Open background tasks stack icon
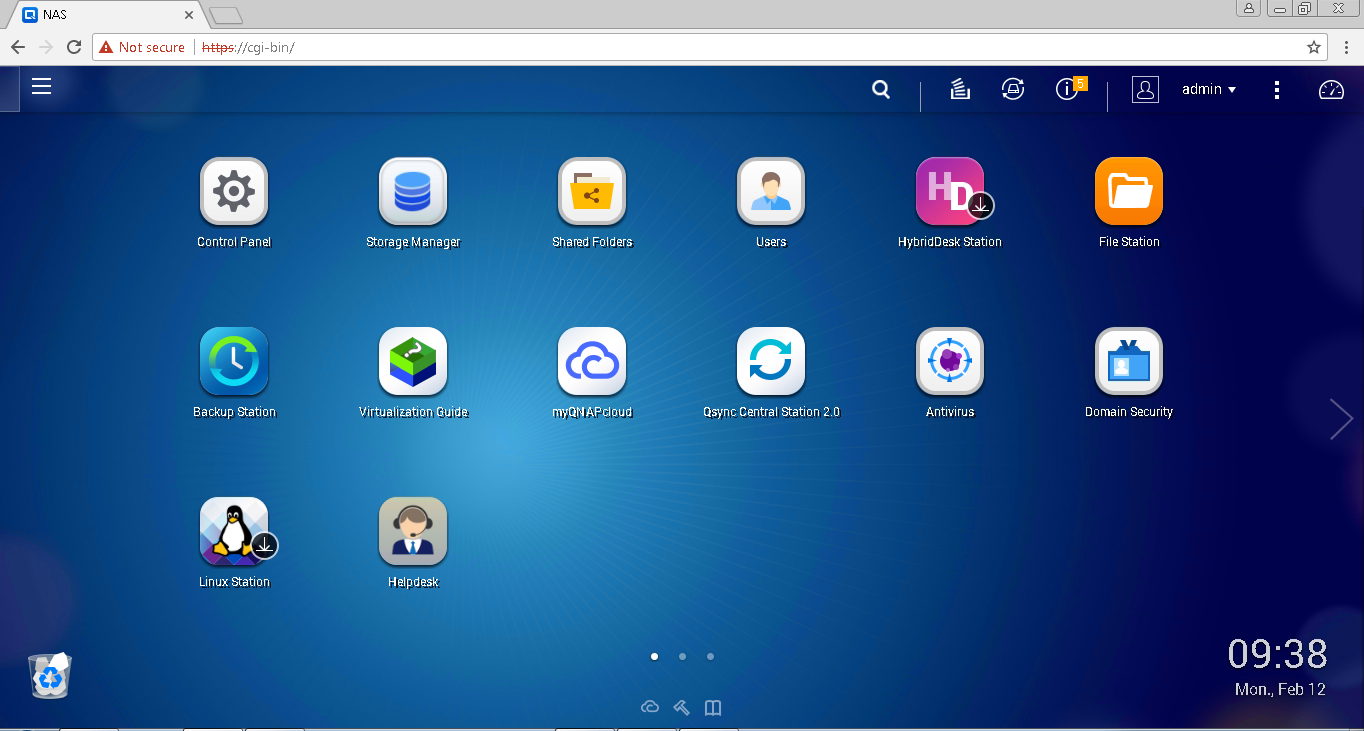Screen dimensions: 1364x731 pos(960,89)
